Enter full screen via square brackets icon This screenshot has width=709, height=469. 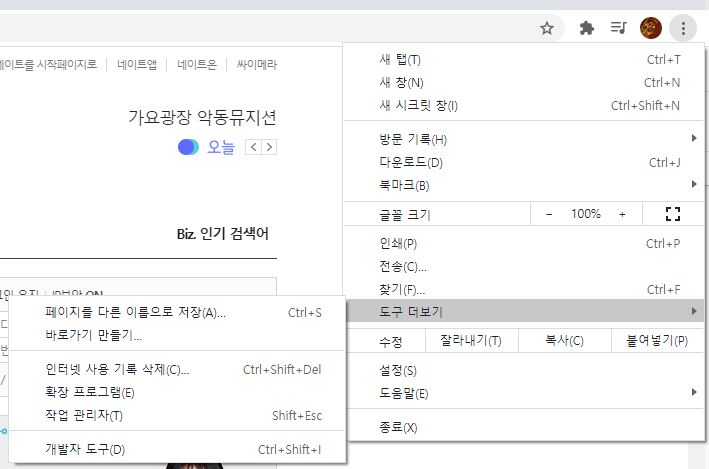(673, 213)
